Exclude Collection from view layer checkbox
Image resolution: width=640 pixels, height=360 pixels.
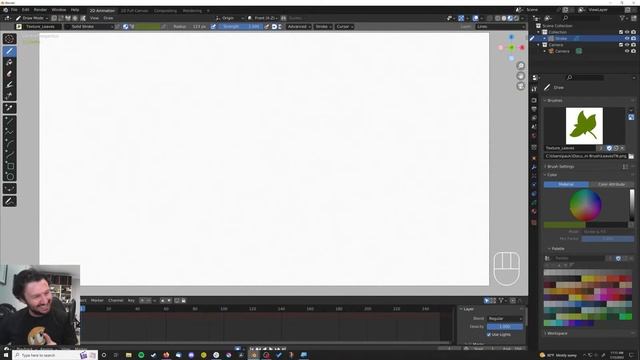[x=621, y=32]
